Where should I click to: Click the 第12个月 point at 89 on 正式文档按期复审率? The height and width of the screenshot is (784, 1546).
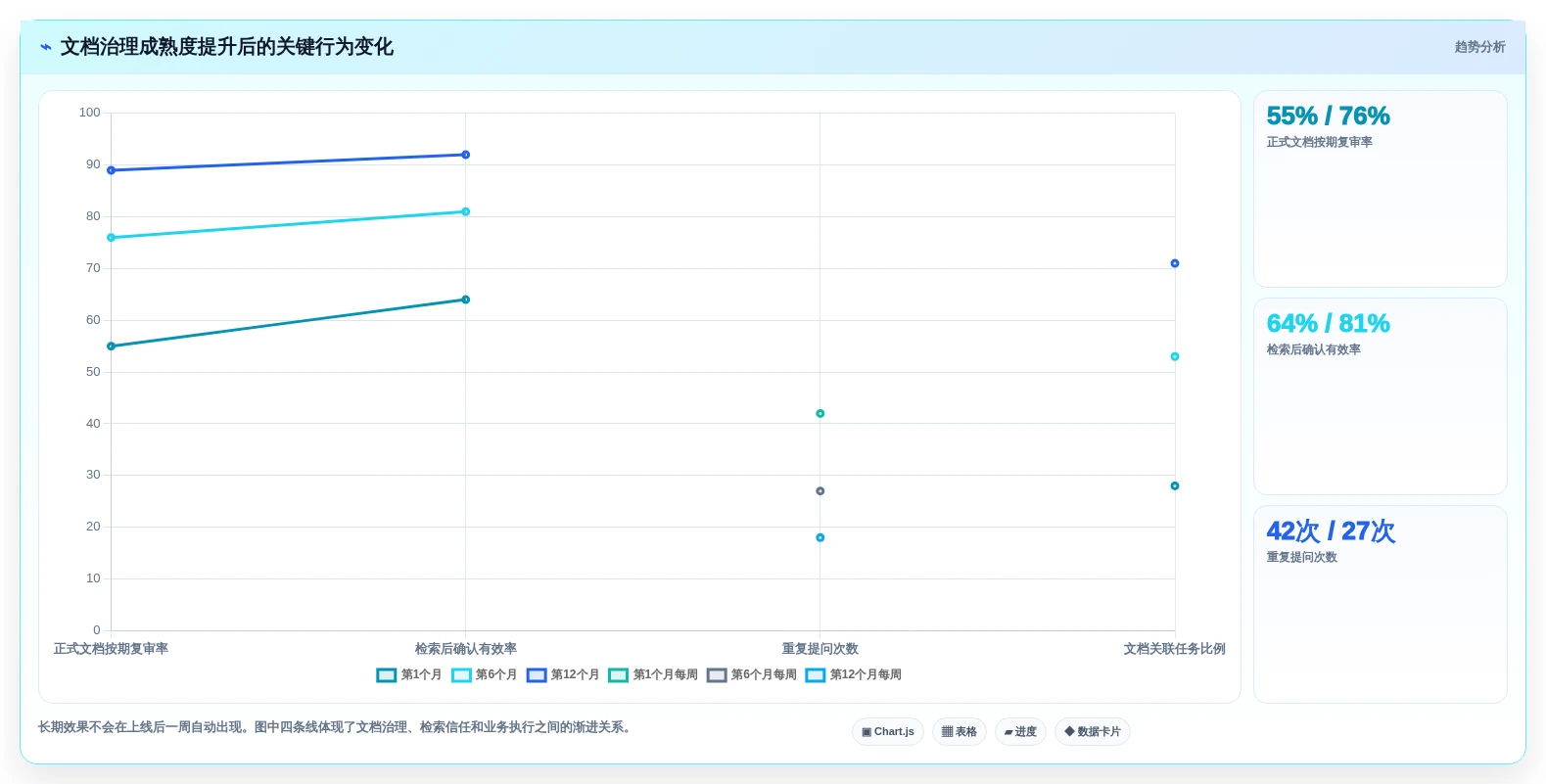pyautogui.click(x=112, y=170)
